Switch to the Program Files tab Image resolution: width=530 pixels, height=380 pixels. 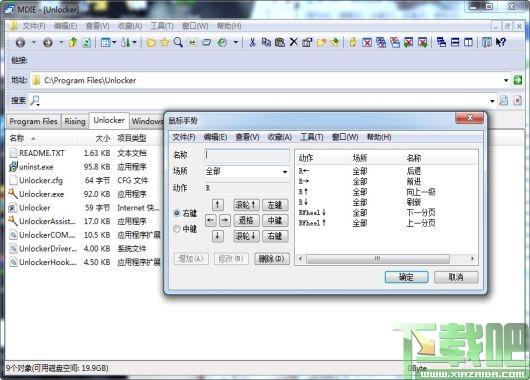[33, 121]
